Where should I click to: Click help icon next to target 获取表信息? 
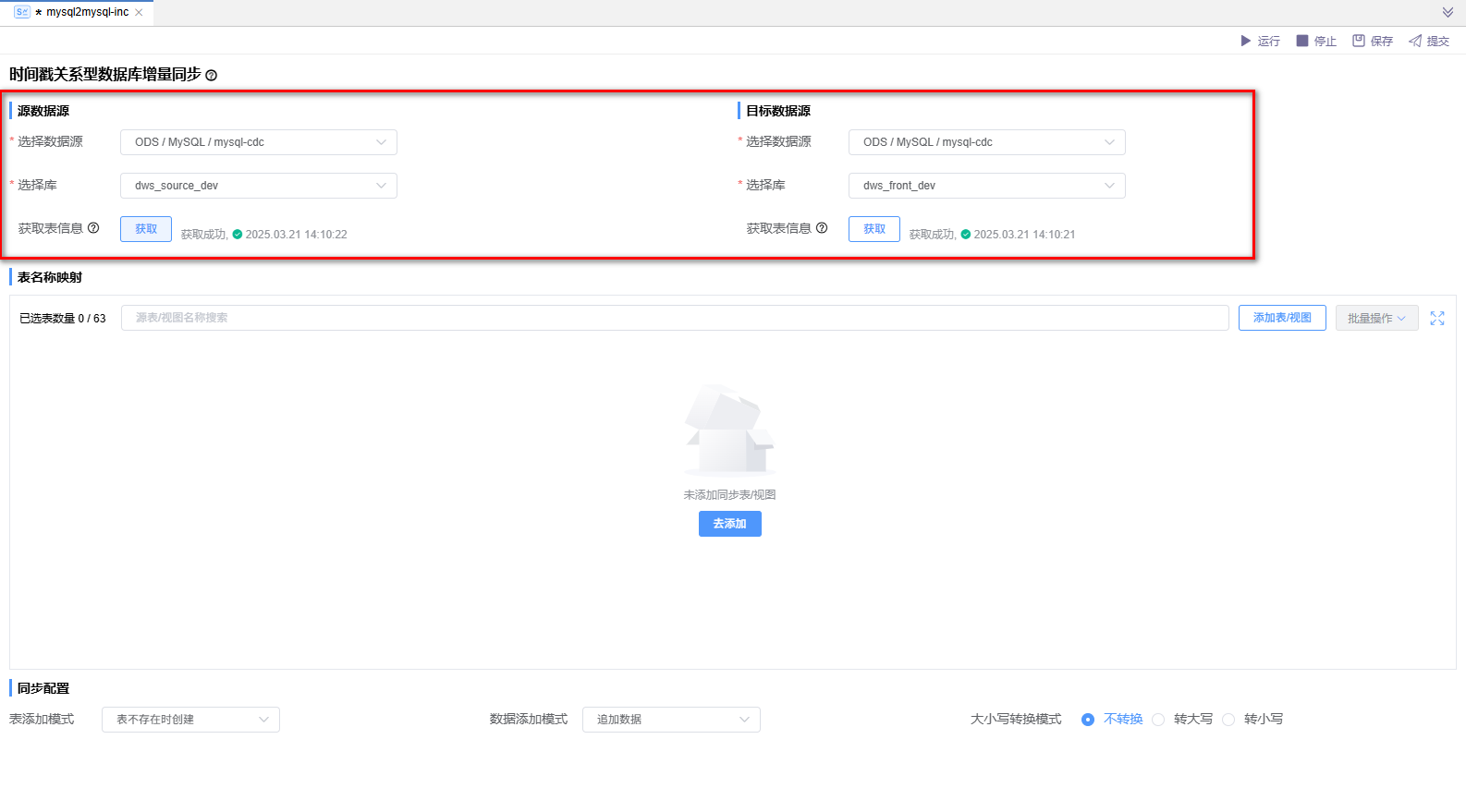coord(822,228)
